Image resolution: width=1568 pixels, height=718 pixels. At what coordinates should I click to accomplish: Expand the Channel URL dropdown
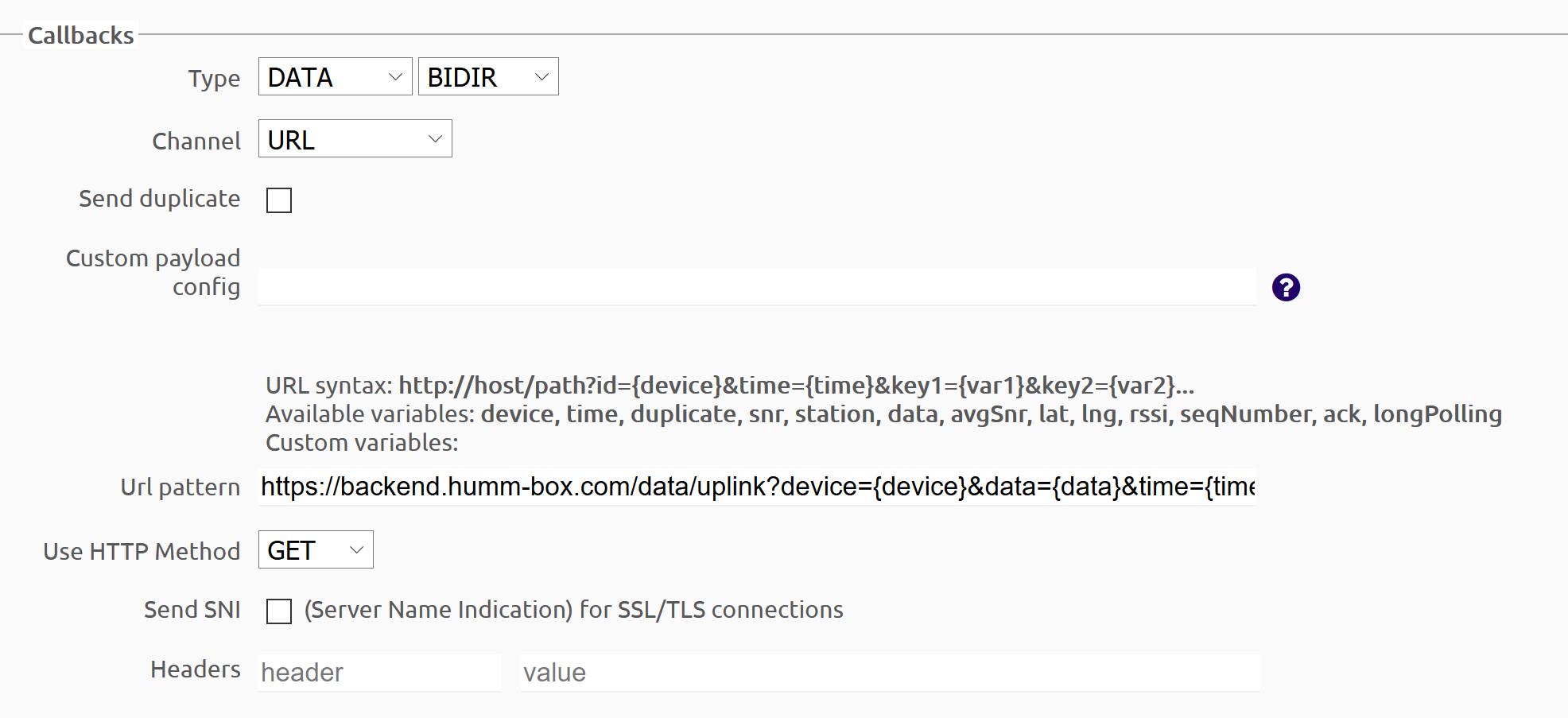pyautogui.click(x=355, y=139)
